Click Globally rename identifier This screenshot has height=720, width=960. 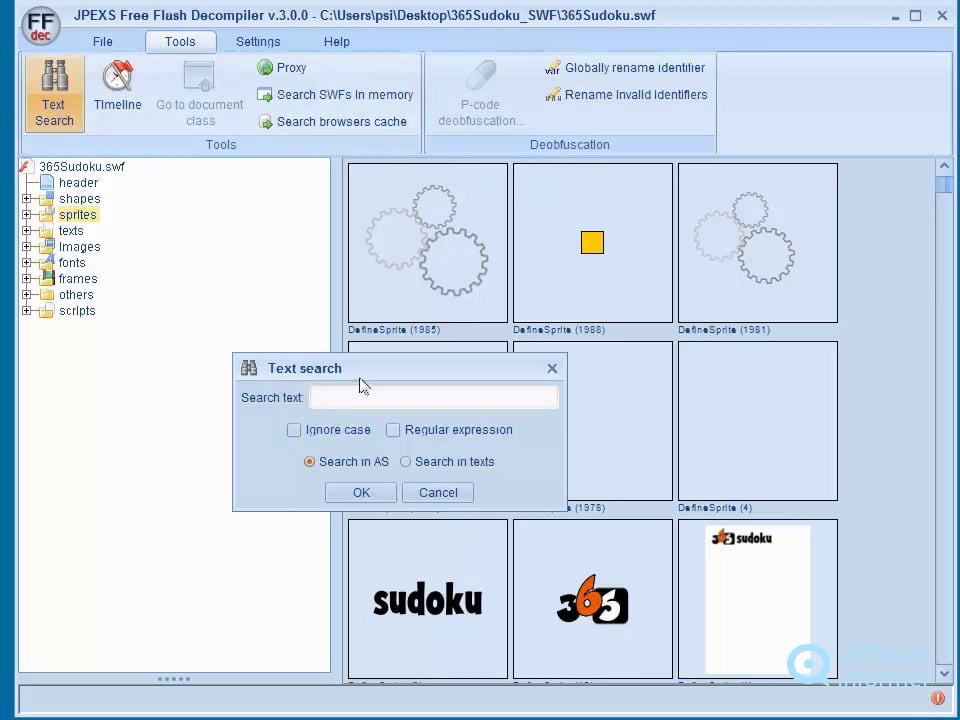click(x=625, y=67)
